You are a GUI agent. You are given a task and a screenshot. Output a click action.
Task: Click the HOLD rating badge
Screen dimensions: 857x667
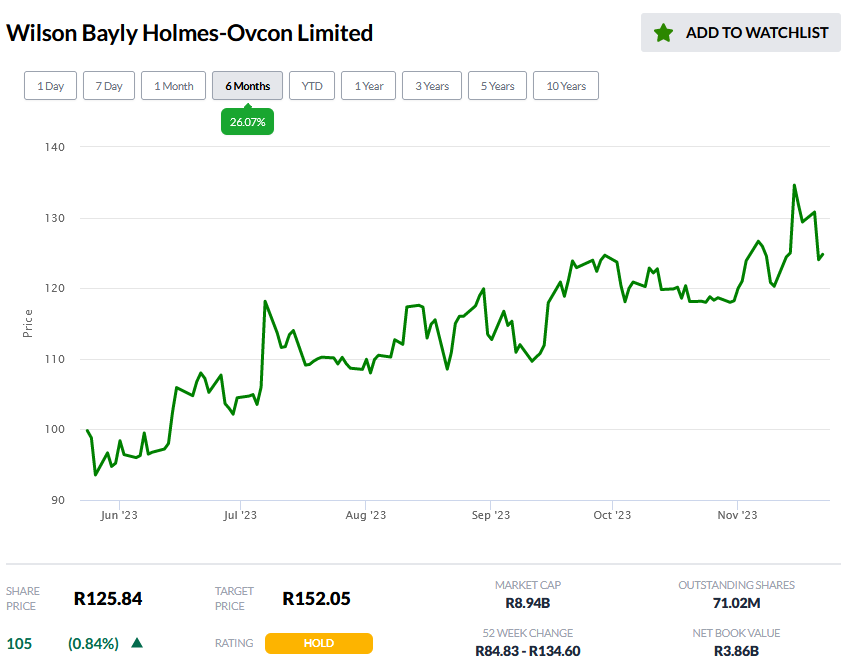[x=319, y=643]
